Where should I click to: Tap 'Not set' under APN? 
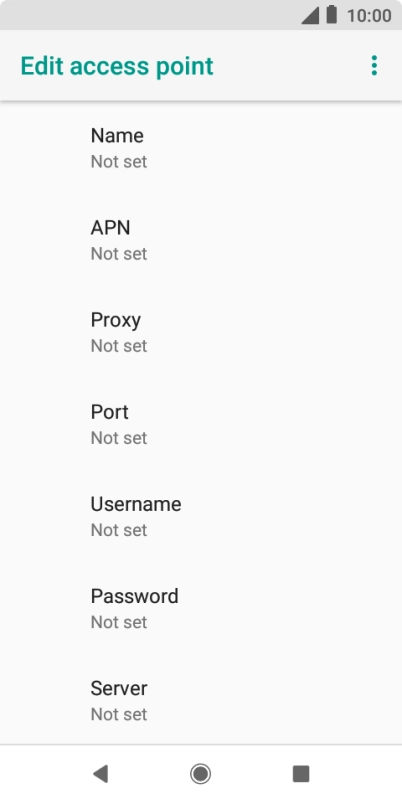click(x=119, y=254)
